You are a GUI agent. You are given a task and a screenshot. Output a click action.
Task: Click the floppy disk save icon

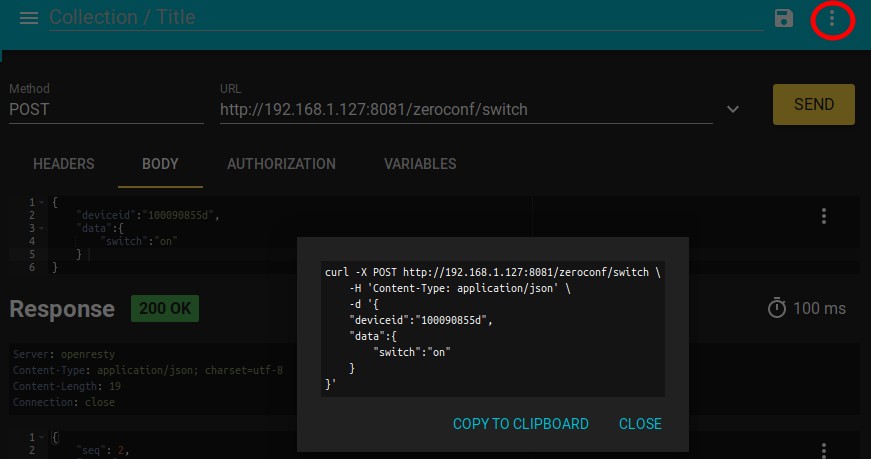tap(784, 18)
